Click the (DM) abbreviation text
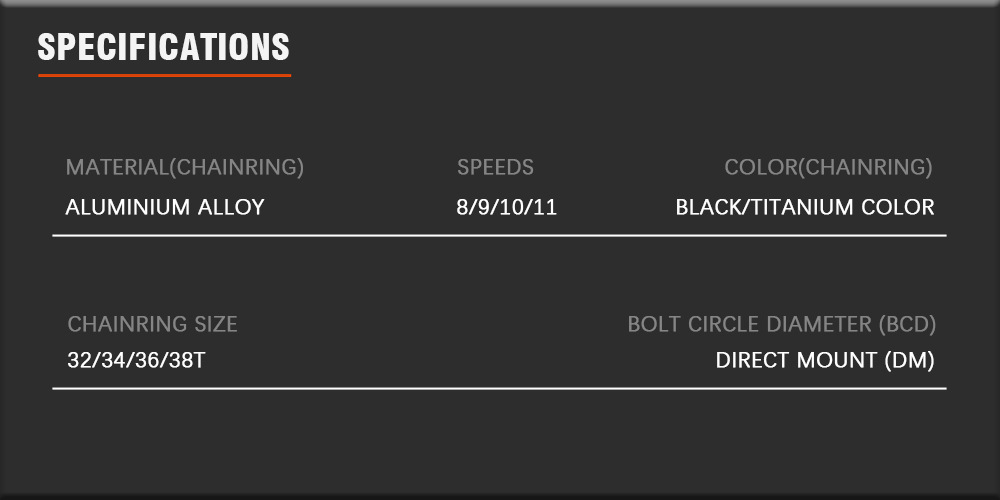This screenshot has width=1000, height=500. [910, 360]
